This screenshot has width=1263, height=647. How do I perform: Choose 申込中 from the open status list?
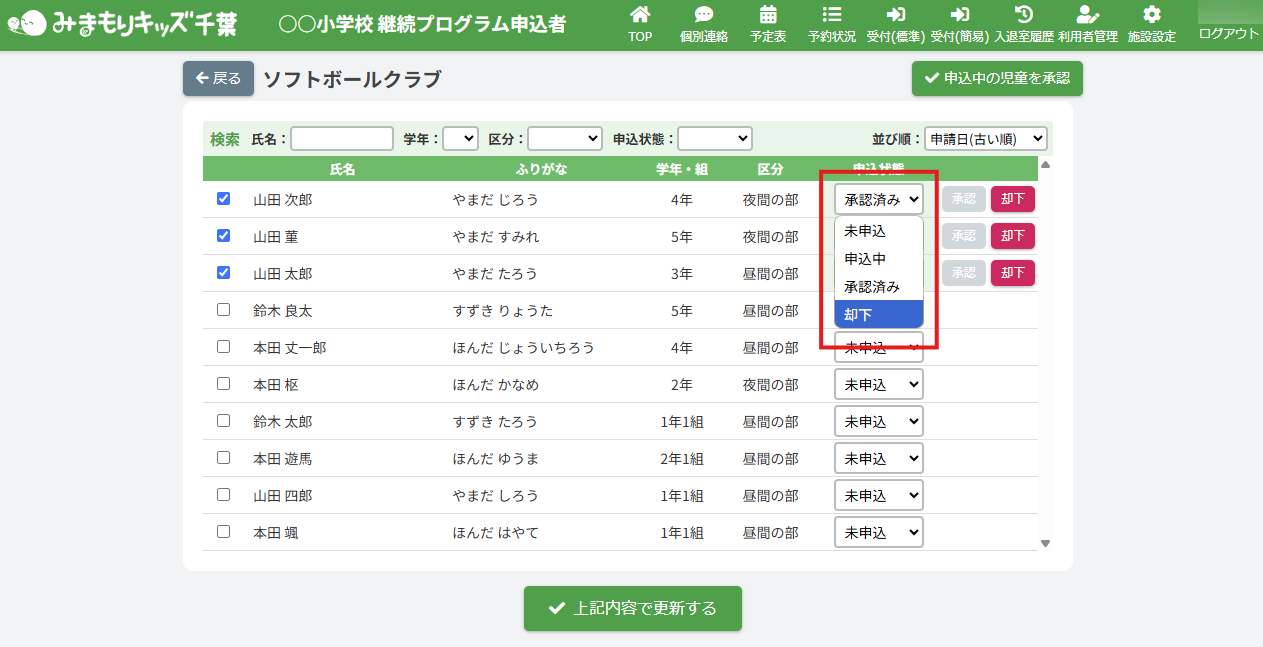[x=878, y=258]
